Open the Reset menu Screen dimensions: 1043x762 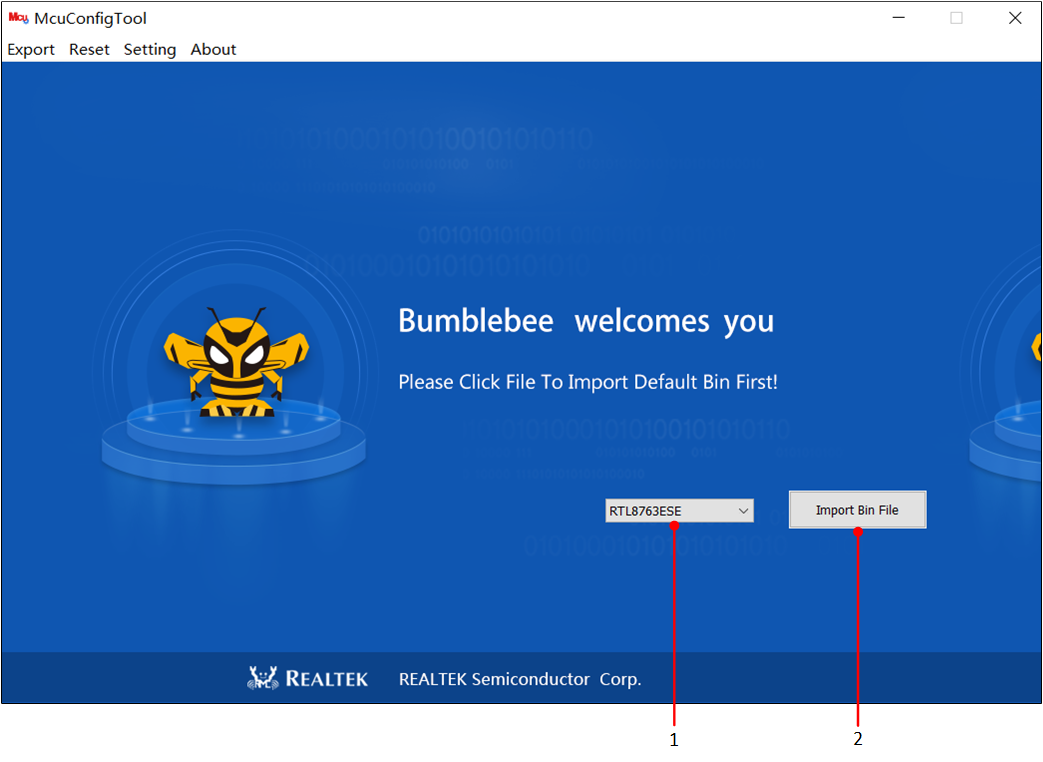pos(89,50)
